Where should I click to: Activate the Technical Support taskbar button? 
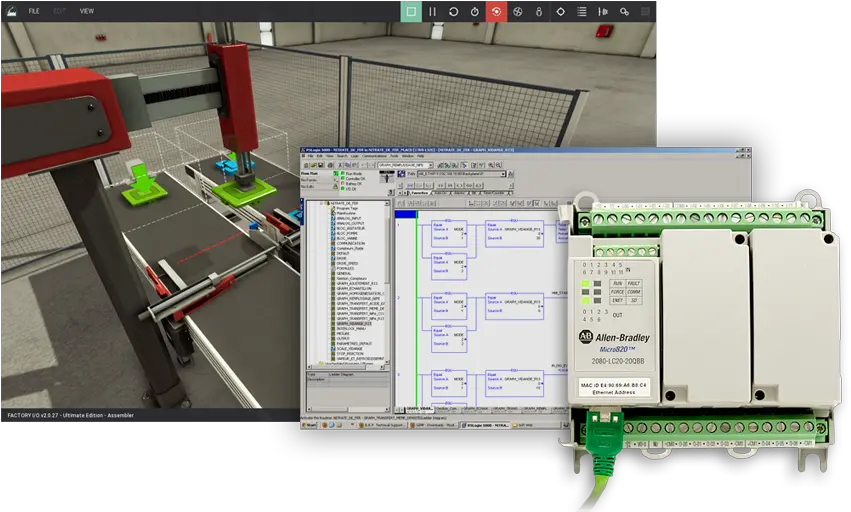382,425
